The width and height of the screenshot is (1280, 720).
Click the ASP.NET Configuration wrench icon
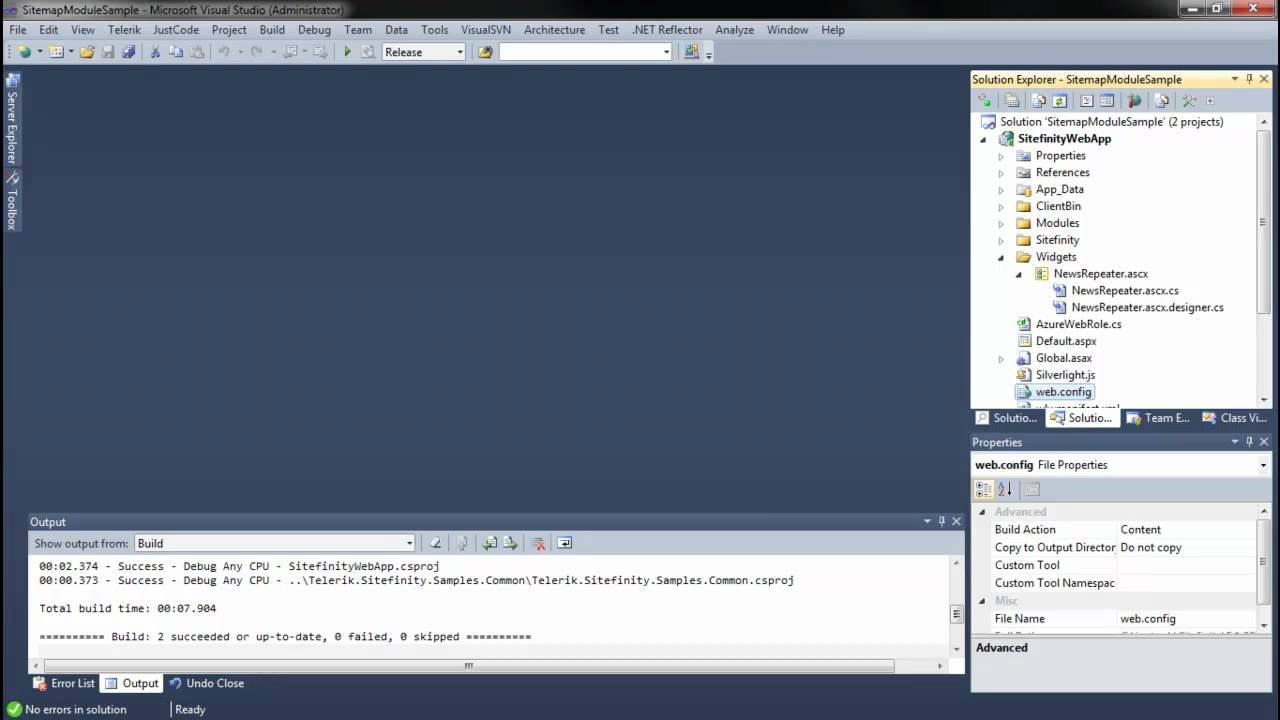click(x=1189, y=100)
